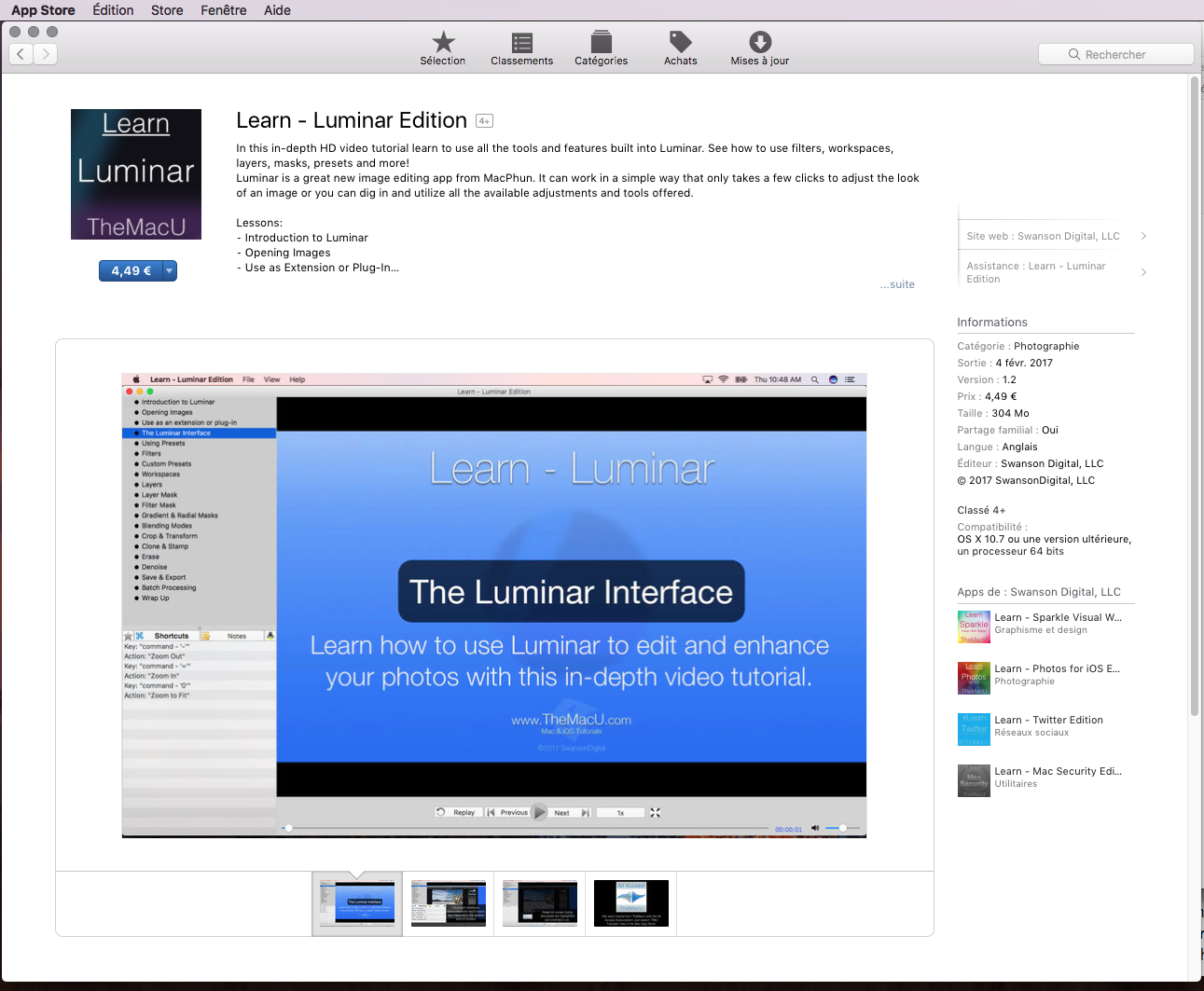Select the second screenshot thumbnail
Screen dimensions: 1204x991
coord(449,903)
